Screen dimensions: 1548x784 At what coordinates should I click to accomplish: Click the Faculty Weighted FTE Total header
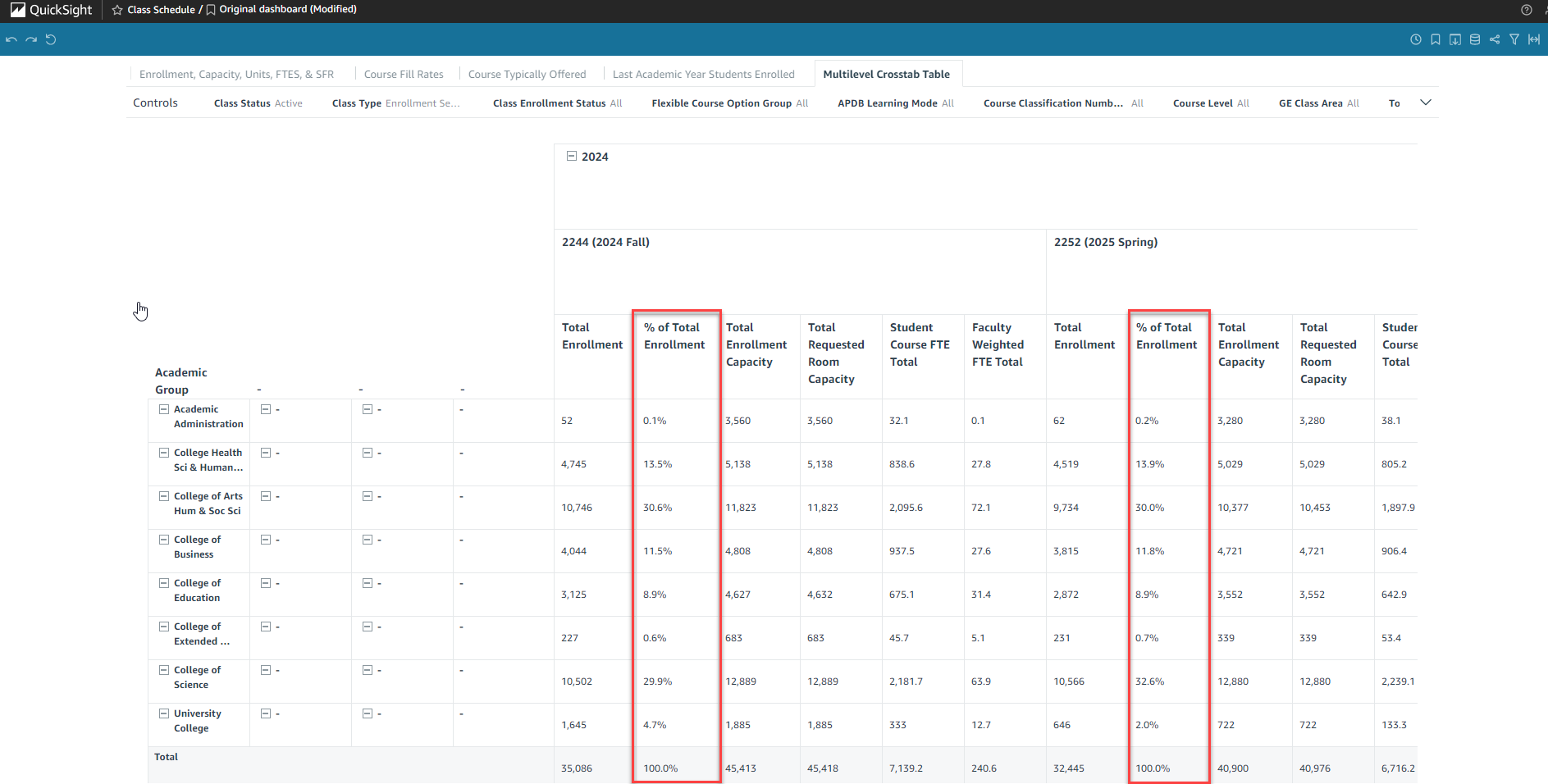pyautogui.click(x=998, y=344)
